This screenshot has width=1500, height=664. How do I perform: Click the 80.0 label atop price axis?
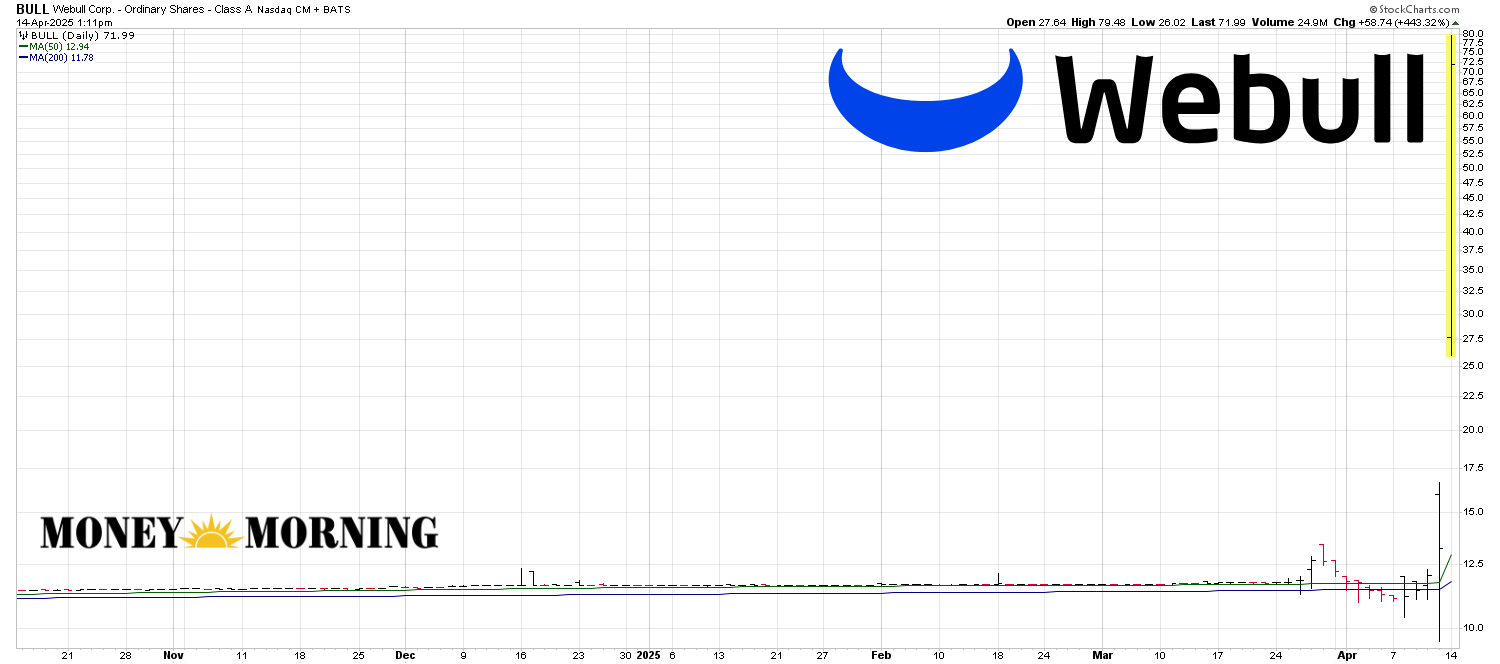[x=1472, y=34]
